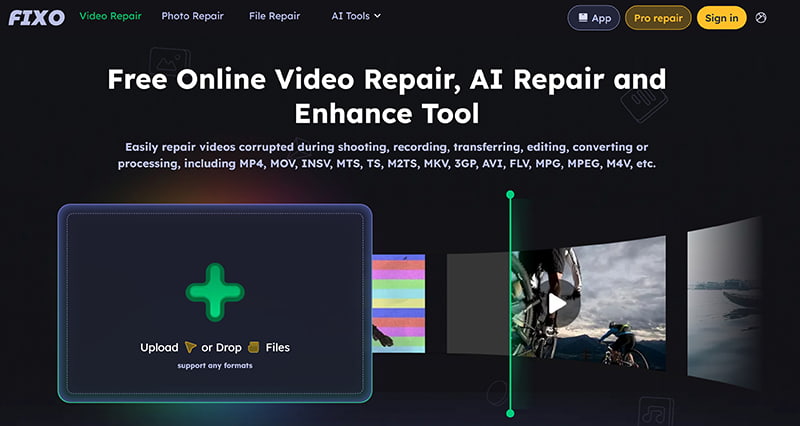Open the Photo Repair tab
Viewport: 800px width, 426px height.
point(192,16)
